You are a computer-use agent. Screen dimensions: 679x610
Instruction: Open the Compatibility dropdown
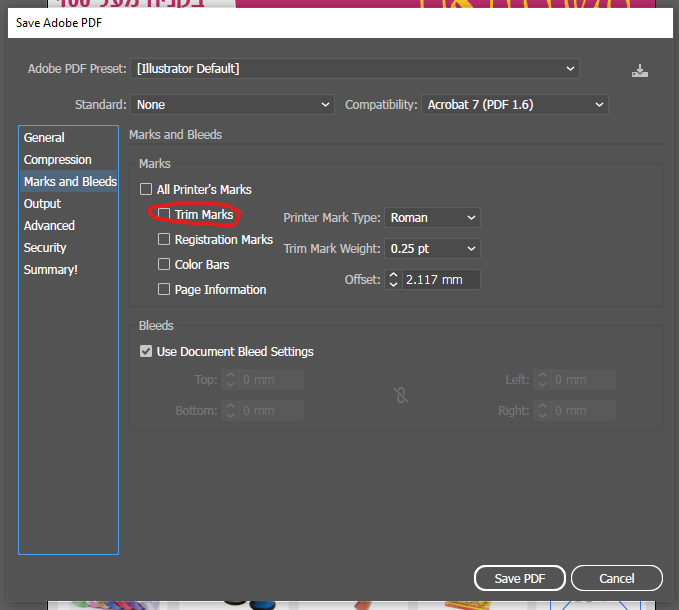(515, 104)
